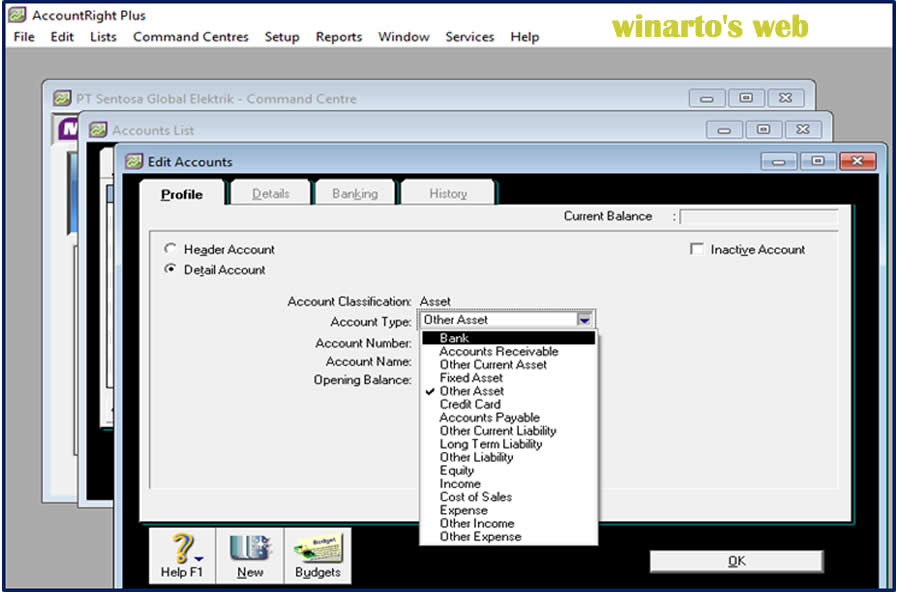Image resolution: width=898 pixels, height=592 pixels.
Task: Select Accounts Payable in dropdown list
Action: (x=509, y=417)
